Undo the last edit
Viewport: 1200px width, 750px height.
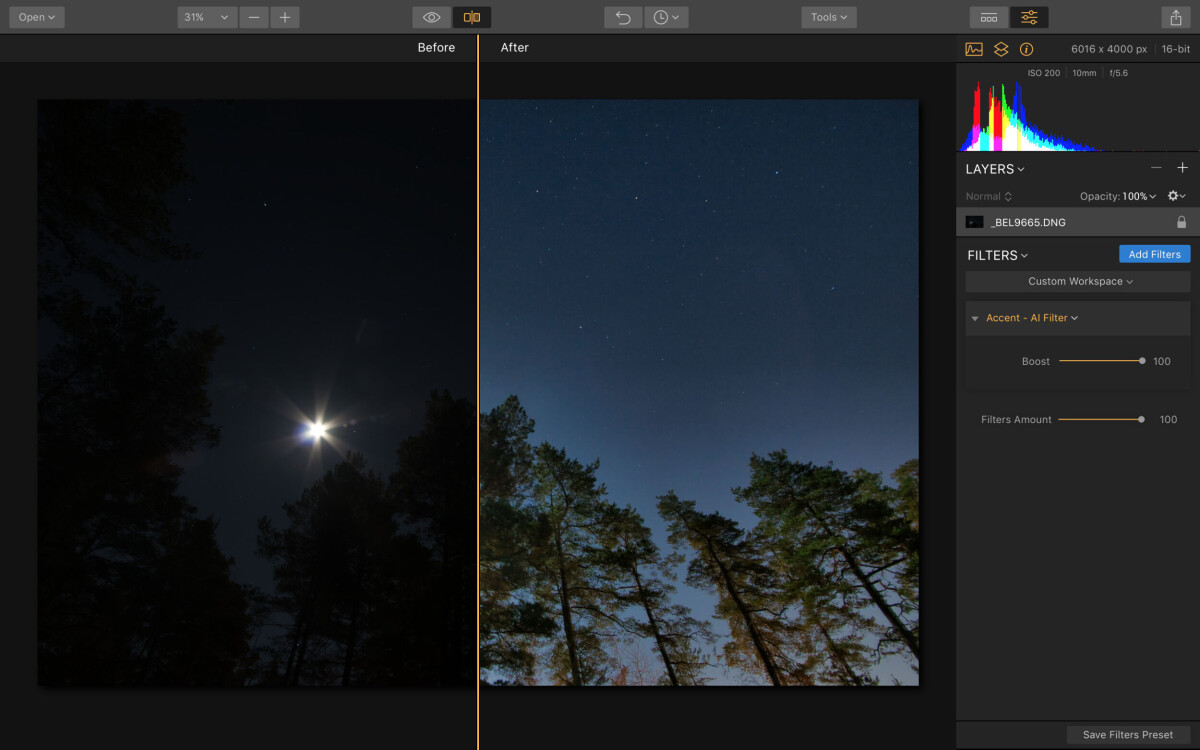coord(623,17)
